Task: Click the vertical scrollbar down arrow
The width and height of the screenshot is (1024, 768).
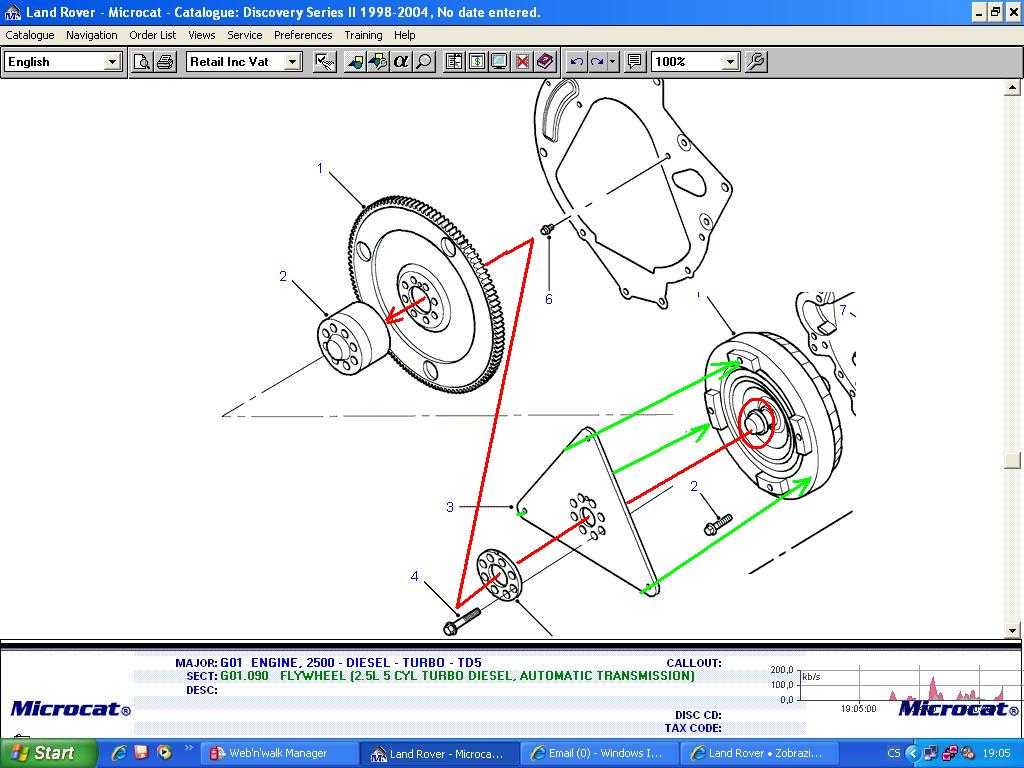Action: point(1012,630)
